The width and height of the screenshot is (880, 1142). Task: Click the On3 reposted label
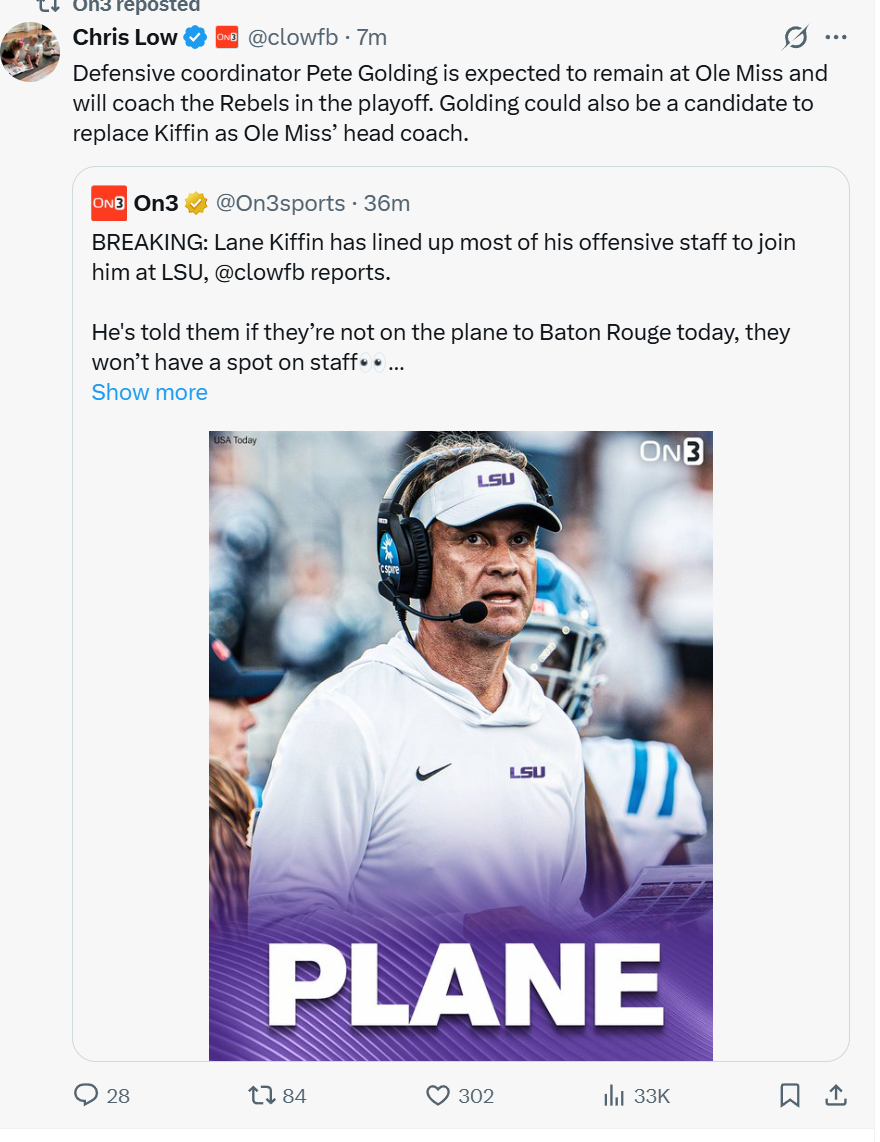136,6
